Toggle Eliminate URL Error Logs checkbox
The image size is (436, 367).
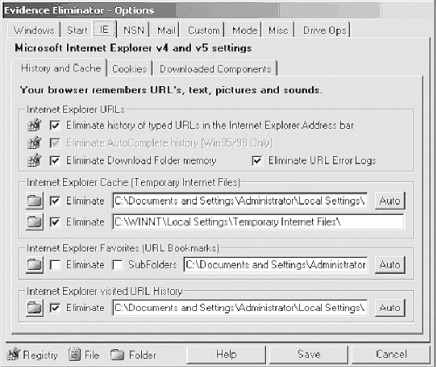(x=257, y=161)
